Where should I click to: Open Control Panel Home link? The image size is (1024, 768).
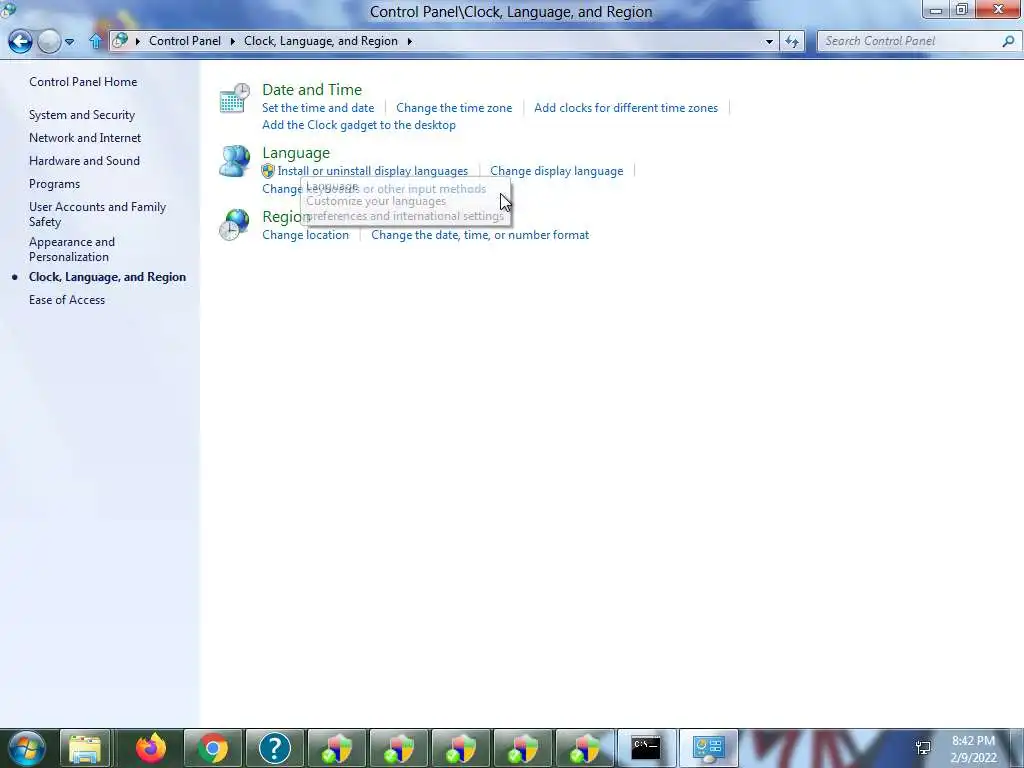coord(83,82)
